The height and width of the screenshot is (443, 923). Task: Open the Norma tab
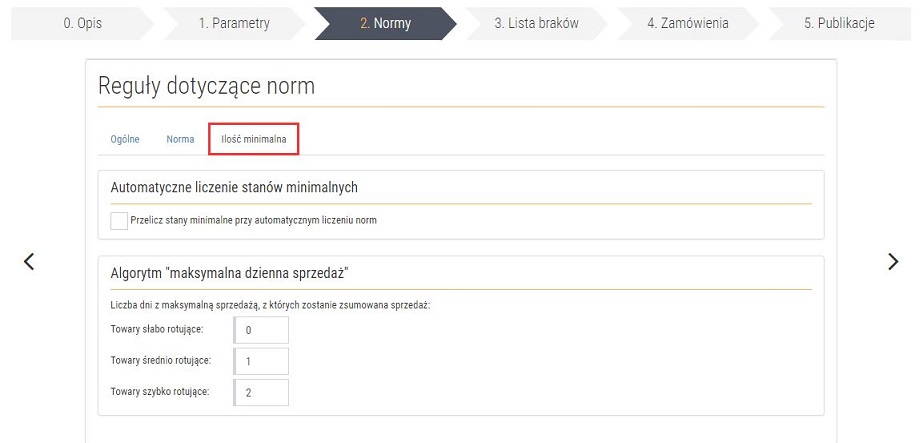(180, 139)
